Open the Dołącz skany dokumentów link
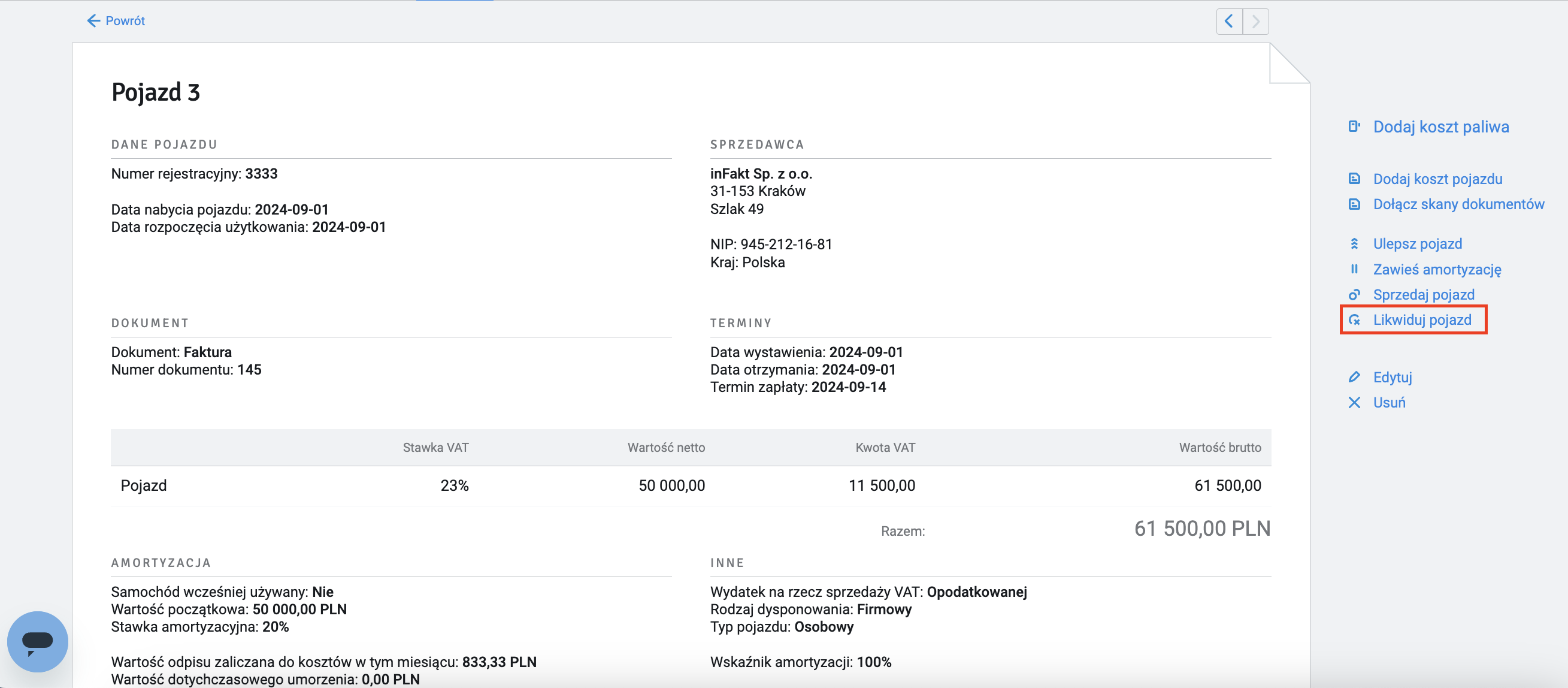Screen dimensions: 1568x688 coord(1458,204)
